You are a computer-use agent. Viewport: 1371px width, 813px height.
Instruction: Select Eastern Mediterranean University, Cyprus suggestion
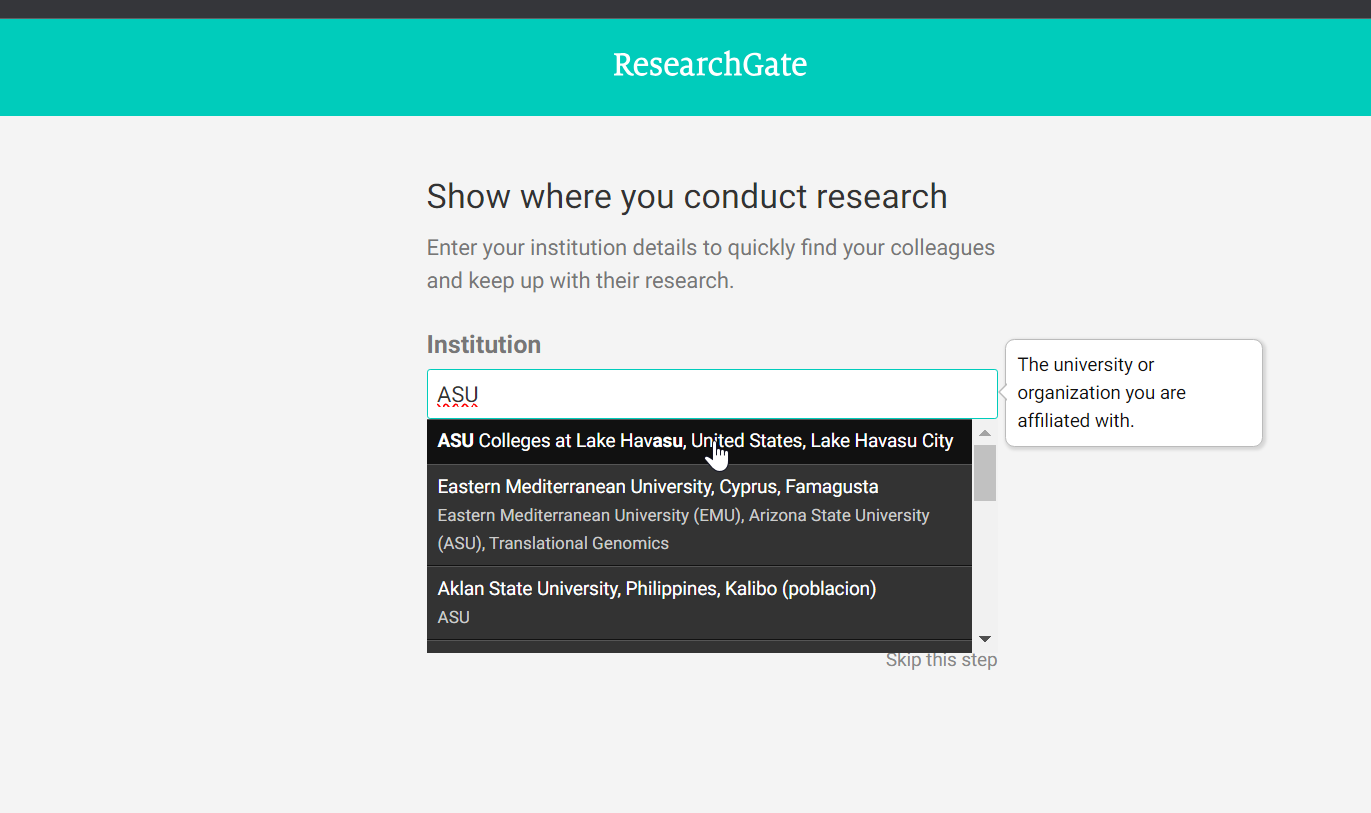coord(657,487)
